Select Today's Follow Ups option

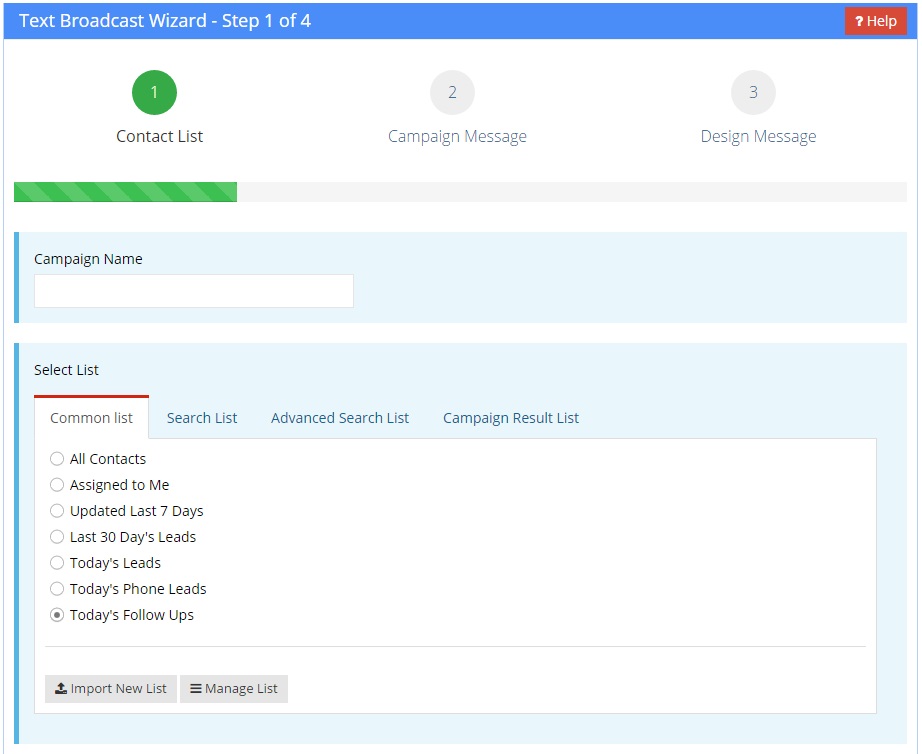pos(57,614)
